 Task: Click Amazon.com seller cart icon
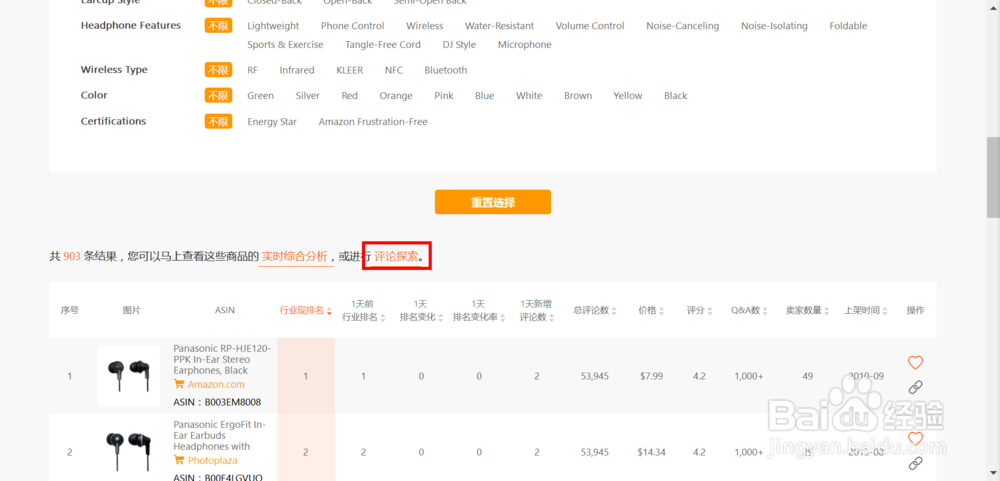pyautogui.click(x=179, y=384)
